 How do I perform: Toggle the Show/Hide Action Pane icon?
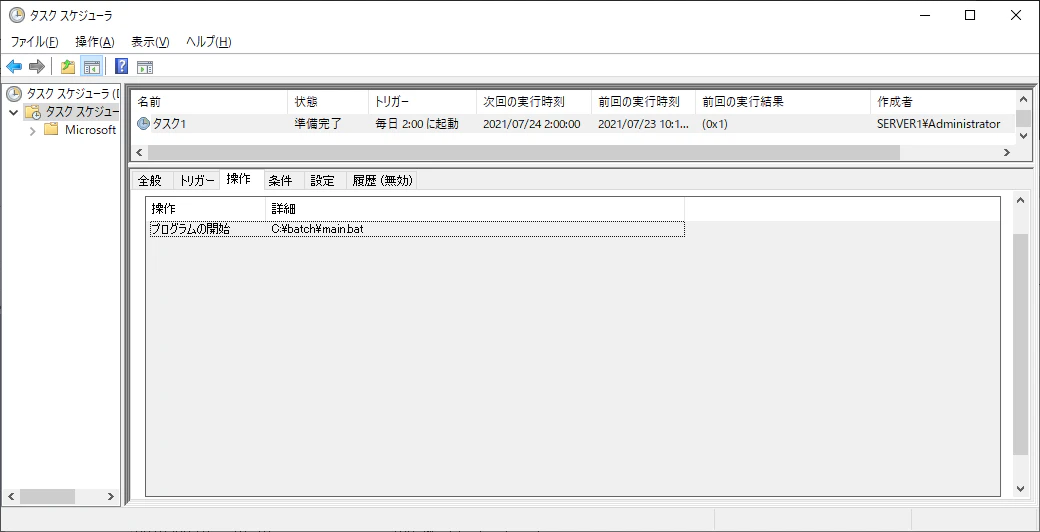pos(145,67)
